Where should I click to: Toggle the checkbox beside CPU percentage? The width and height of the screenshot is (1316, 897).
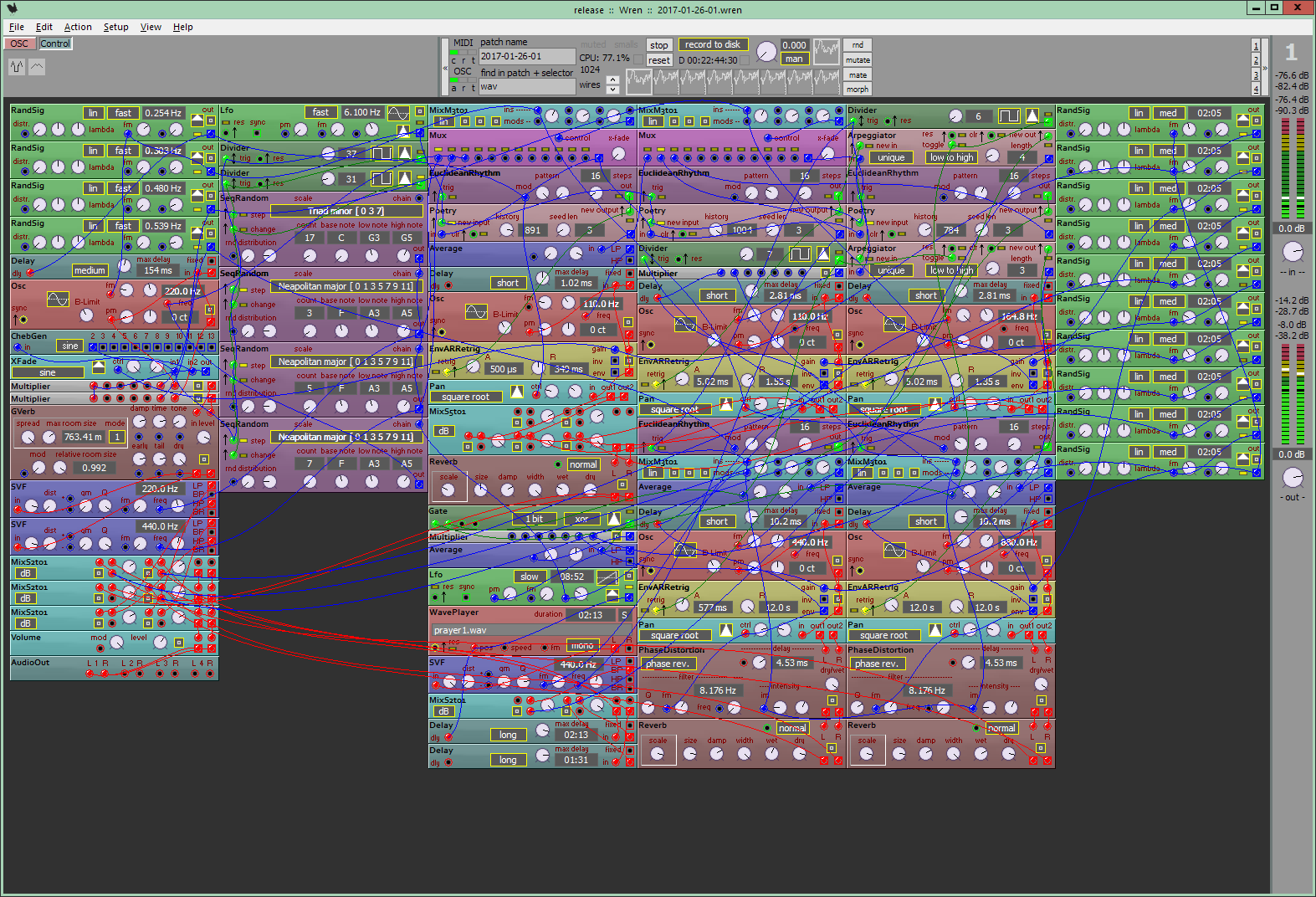638,59
